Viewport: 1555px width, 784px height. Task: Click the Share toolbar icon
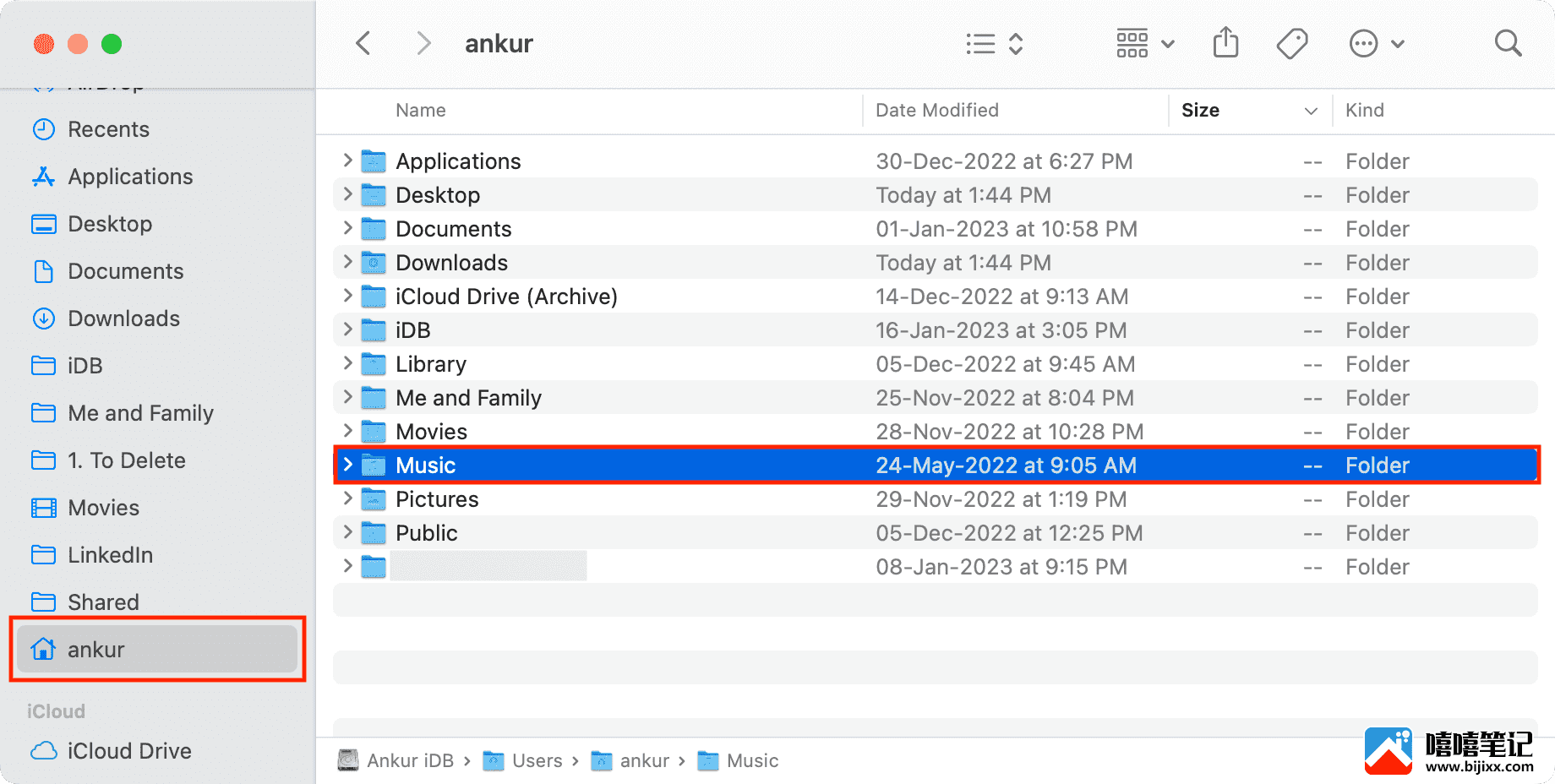tap(1225, 42)
